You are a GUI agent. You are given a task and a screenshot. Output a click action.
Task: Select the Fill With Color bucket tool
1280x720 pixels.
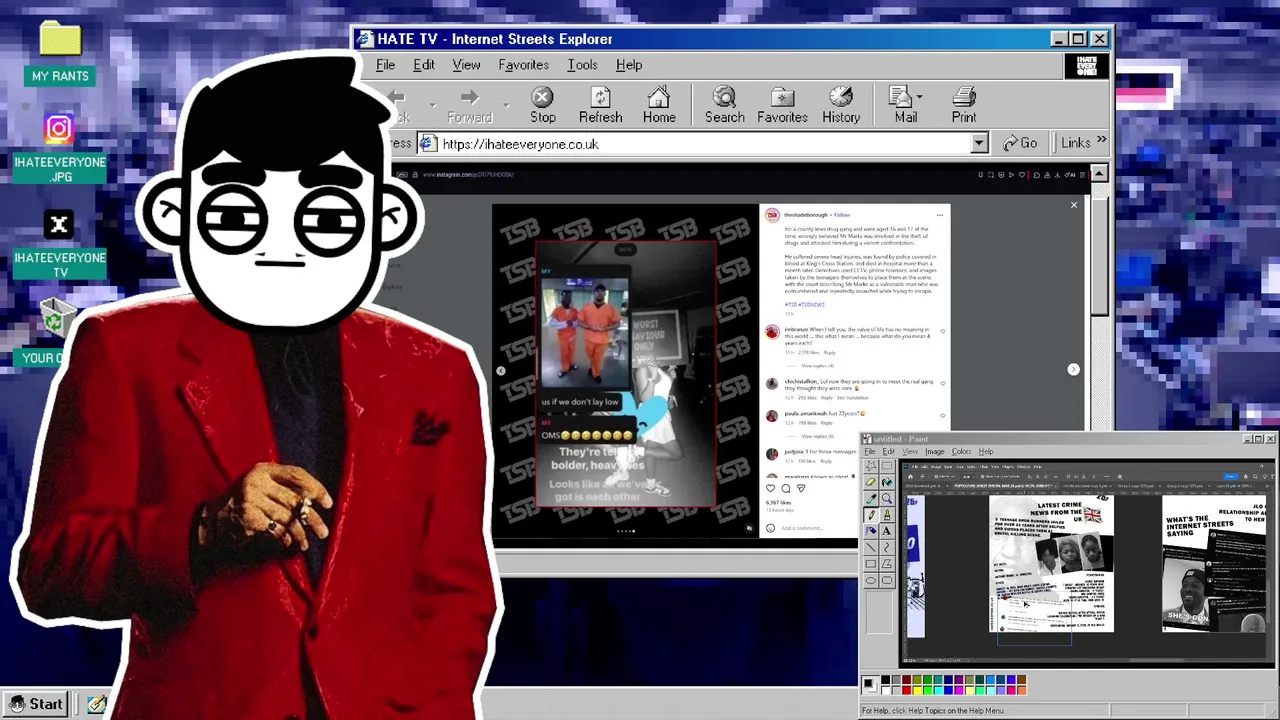pos(887,482)
